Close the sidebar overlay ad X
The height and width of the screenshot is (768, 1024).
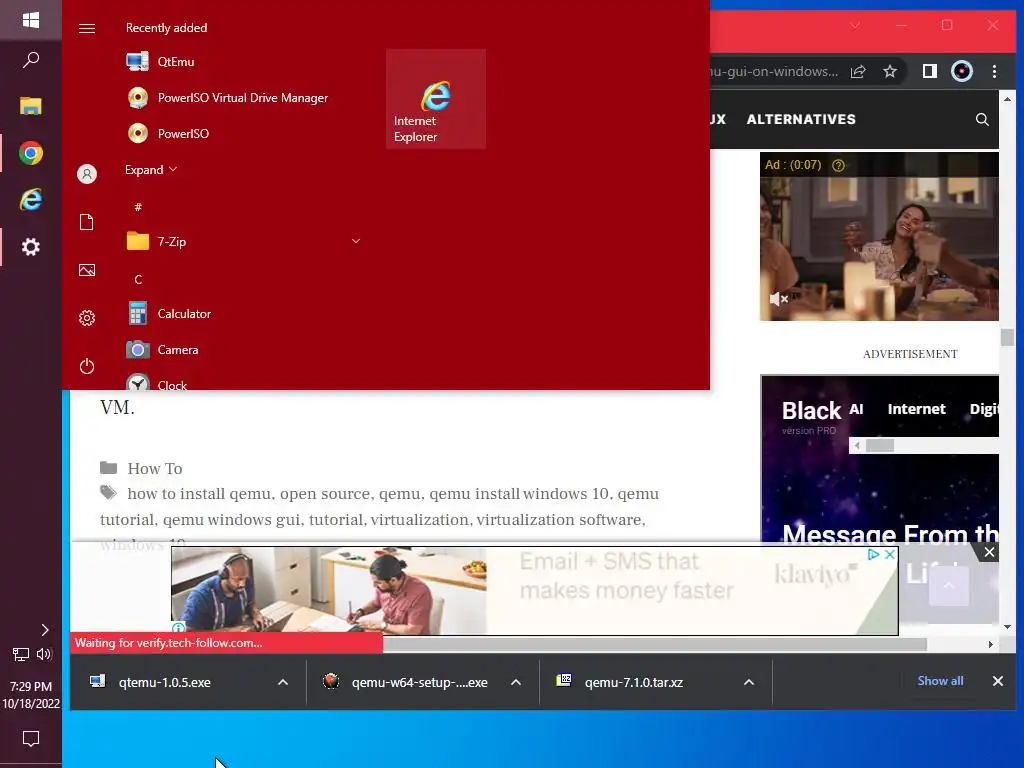click(989, 552)
